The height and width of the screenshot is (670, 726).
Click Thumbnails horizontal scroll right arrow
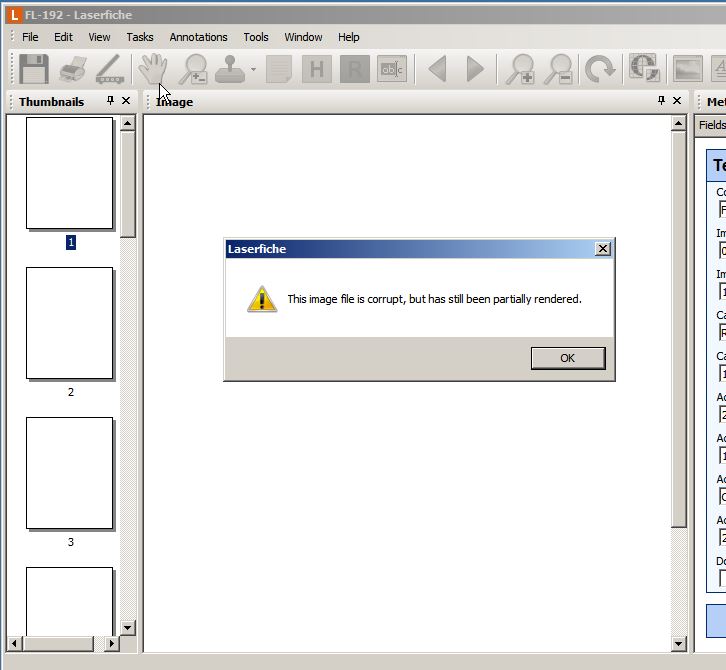point(112,643)
